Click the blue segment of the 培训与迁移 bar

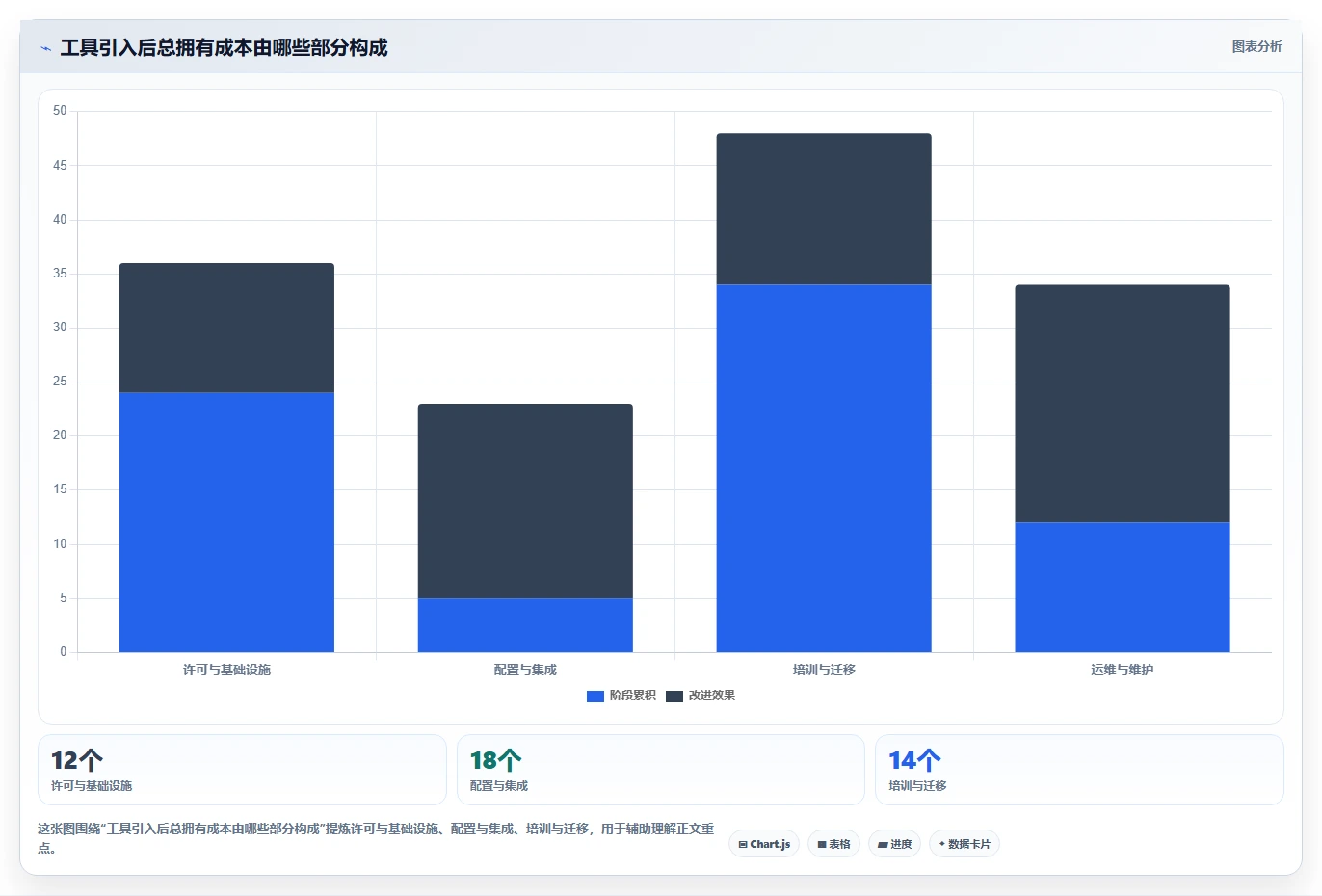(x=824, y=468)
